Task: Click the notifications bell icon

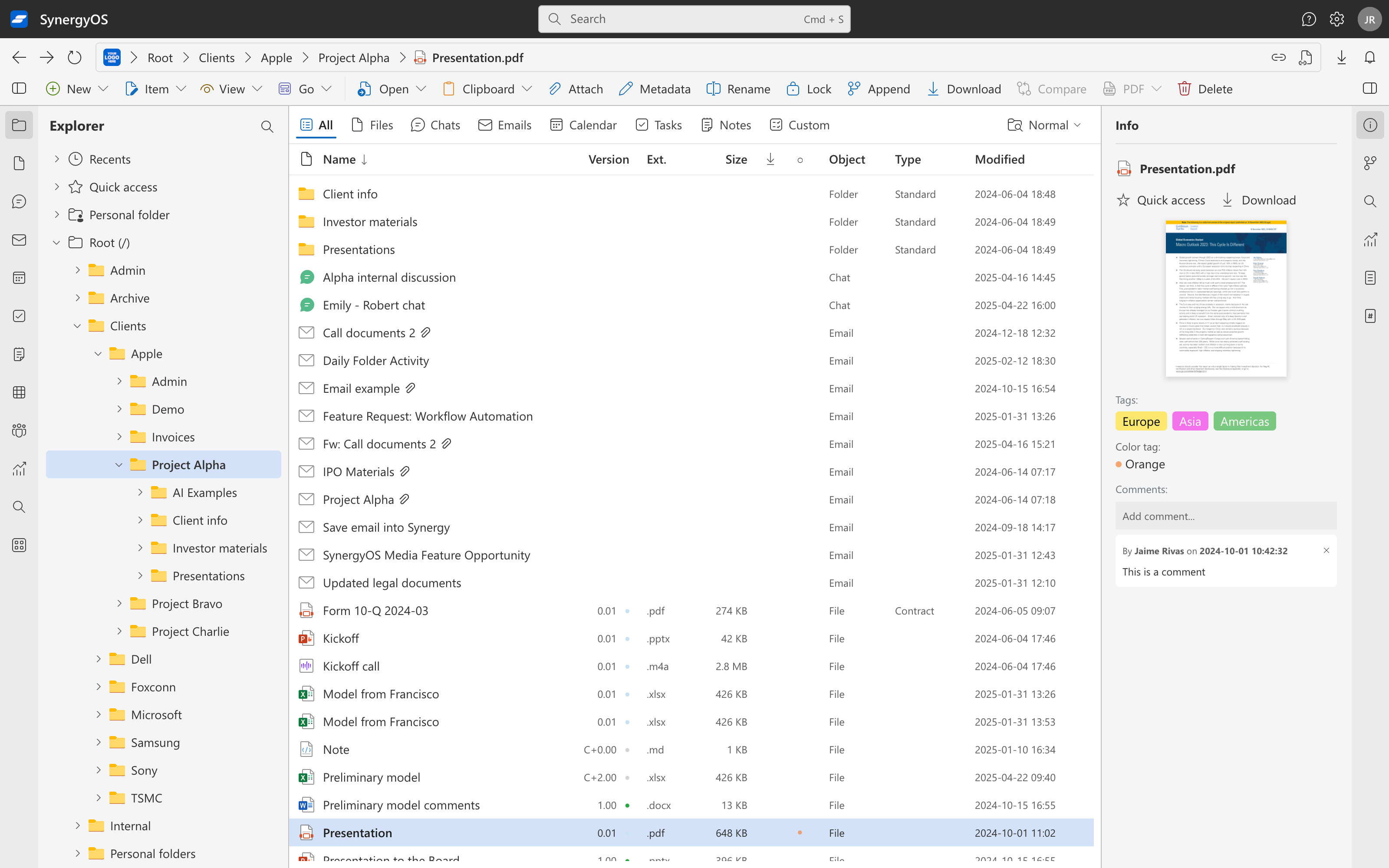Action: 1370,57
